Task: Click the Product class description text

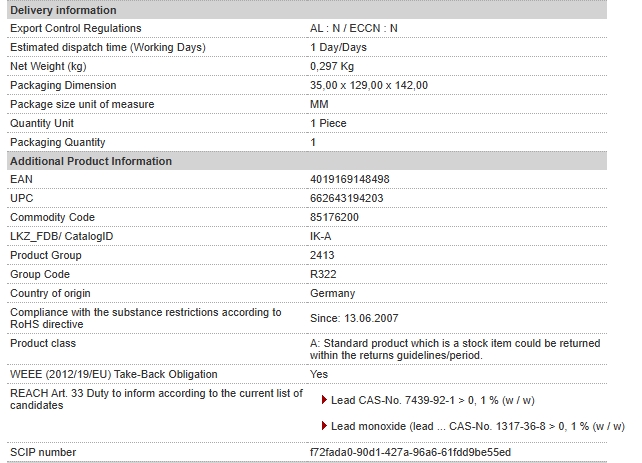Action: coord(455,349)
